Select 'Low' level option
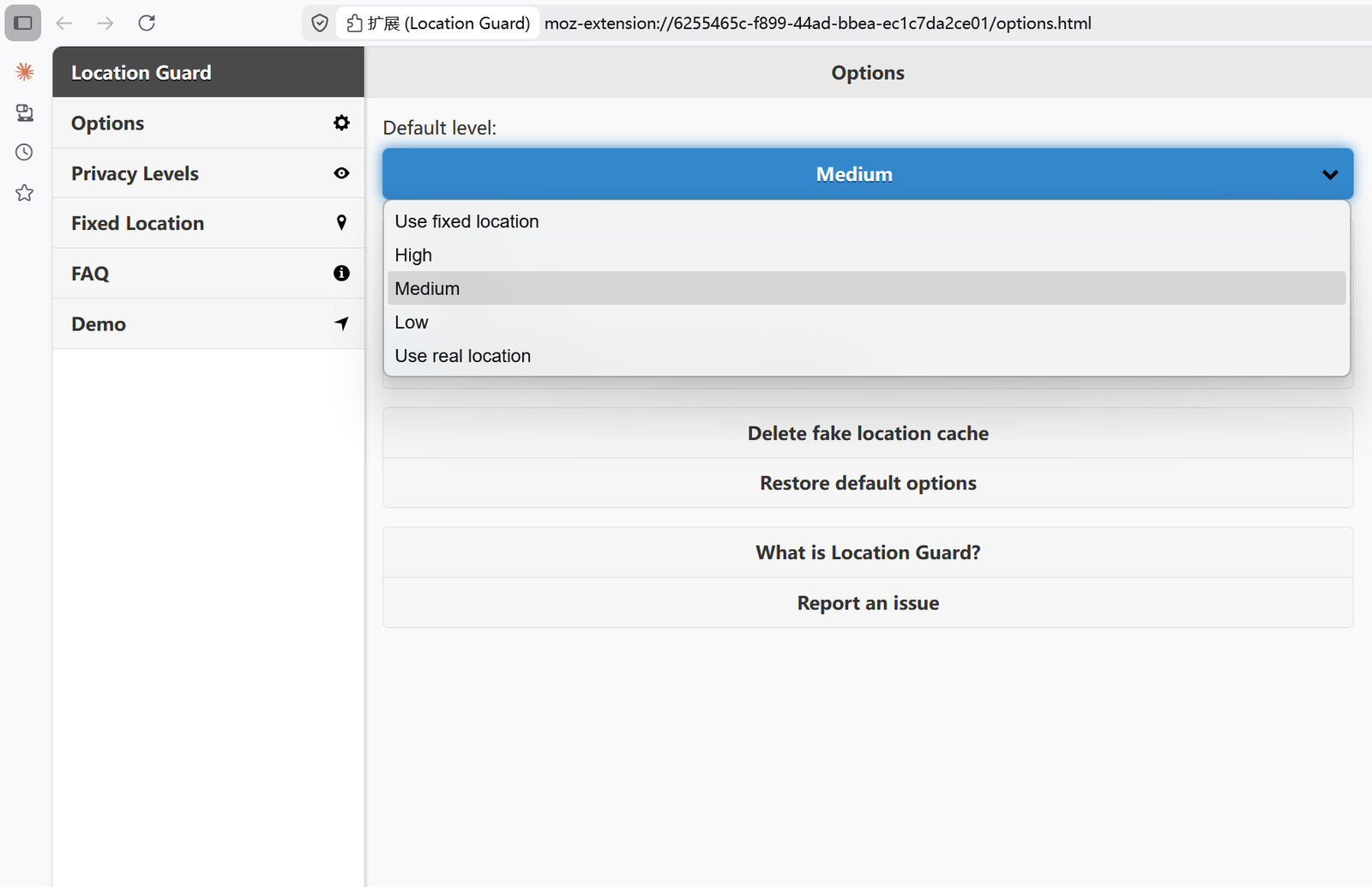The width and height of the screenshot is (1372, 887). [x=867, y=322]
